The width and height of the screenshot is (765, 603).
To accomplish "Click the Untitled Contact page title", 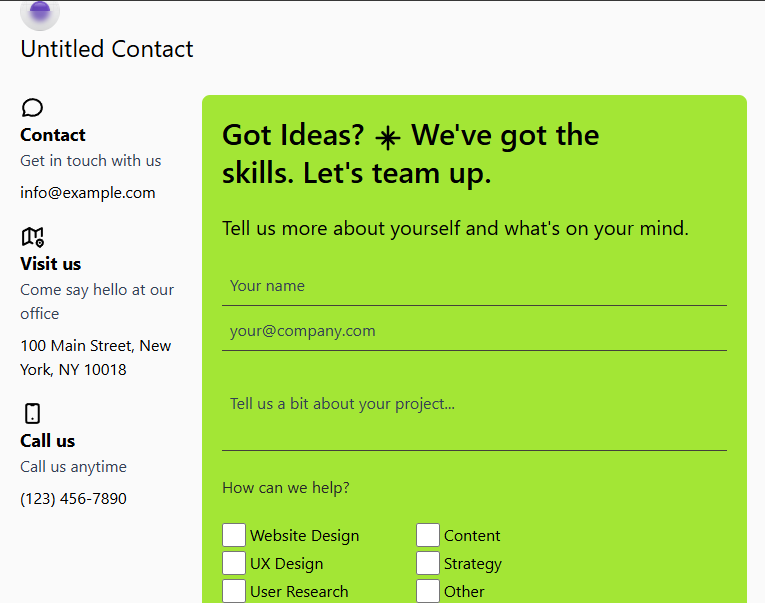I will pyautogui.click(x=107, y=49).
